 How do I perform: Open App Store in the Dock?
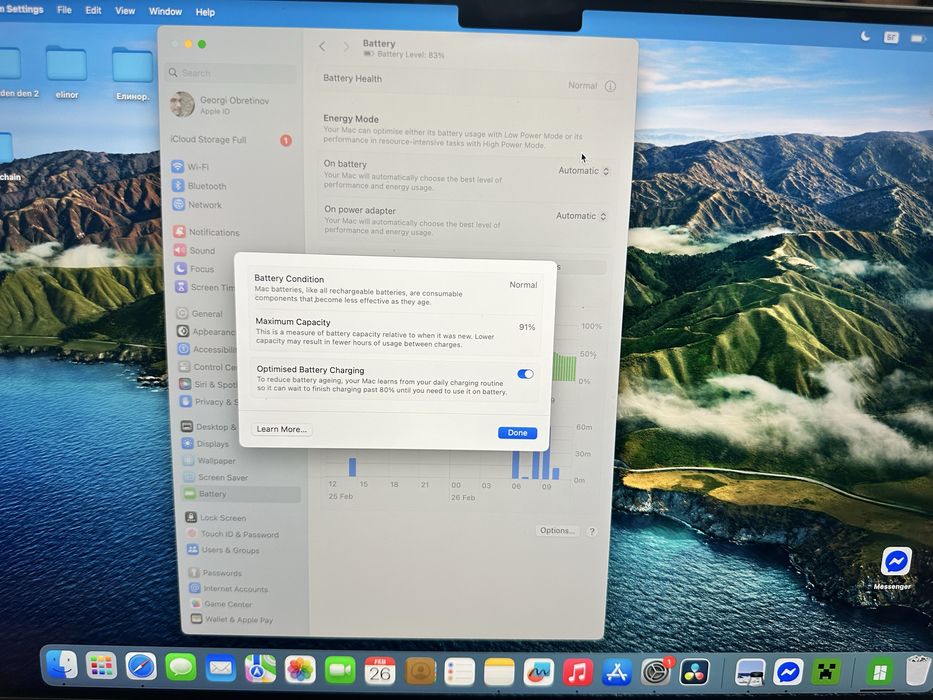[x=616, y=673]
